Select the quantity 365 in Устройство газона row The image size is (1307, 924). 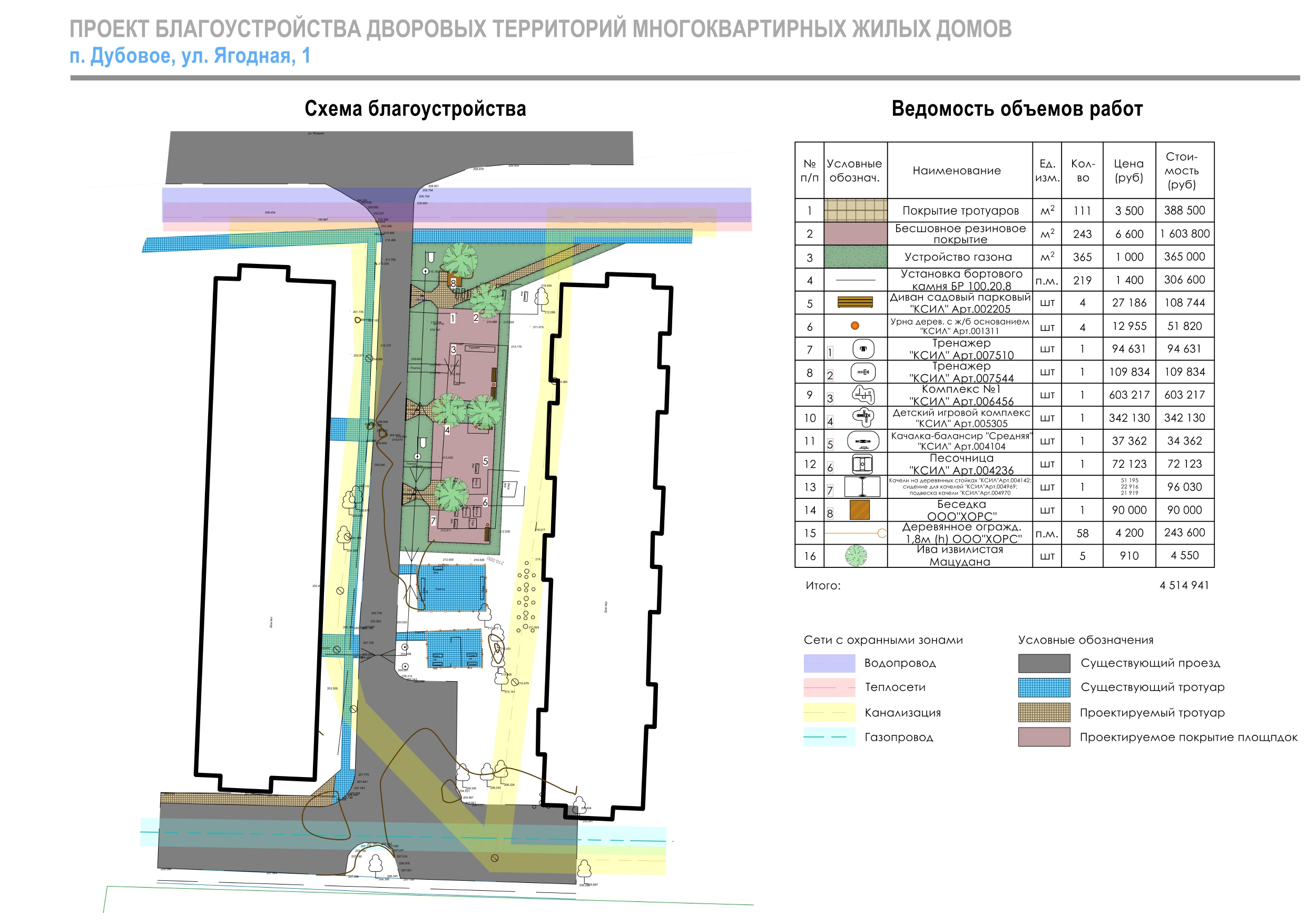pyautogui.click(x=1082, y=257)
